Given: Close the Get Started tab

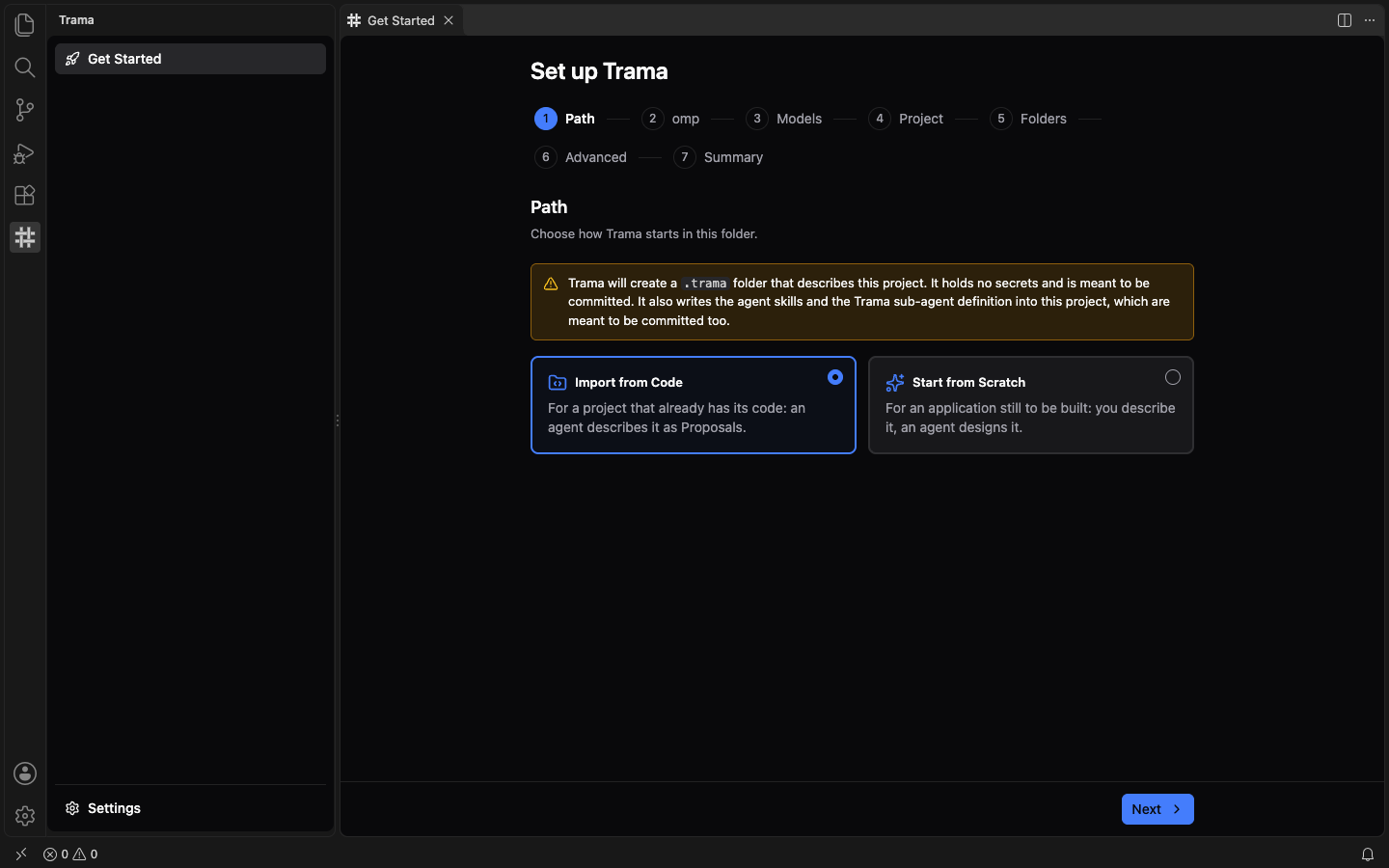Looking at the screenshot, I should click(449, 20).
